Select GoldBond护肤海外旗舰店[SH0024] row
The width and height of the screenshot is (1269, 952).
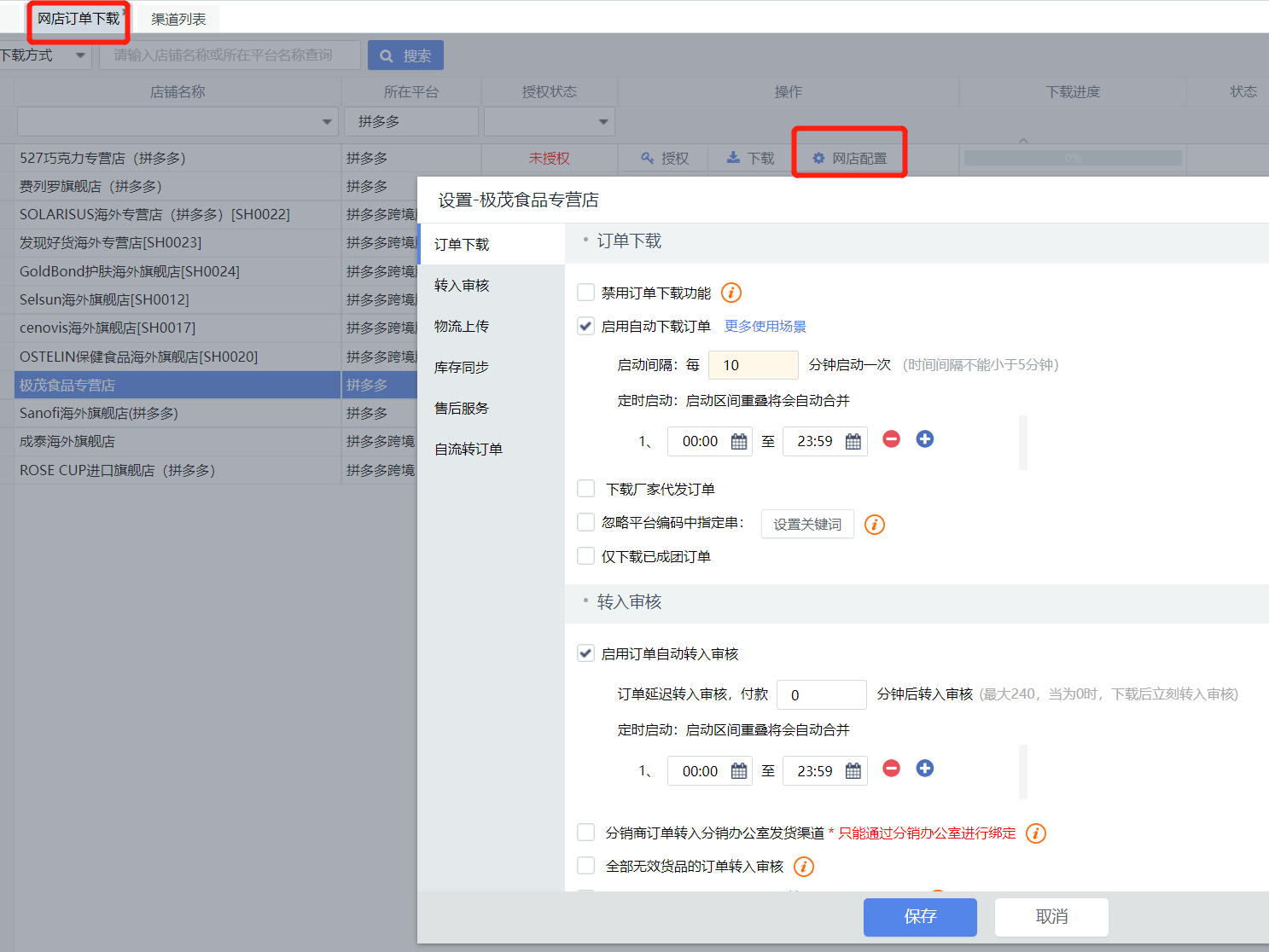(178, 271)
